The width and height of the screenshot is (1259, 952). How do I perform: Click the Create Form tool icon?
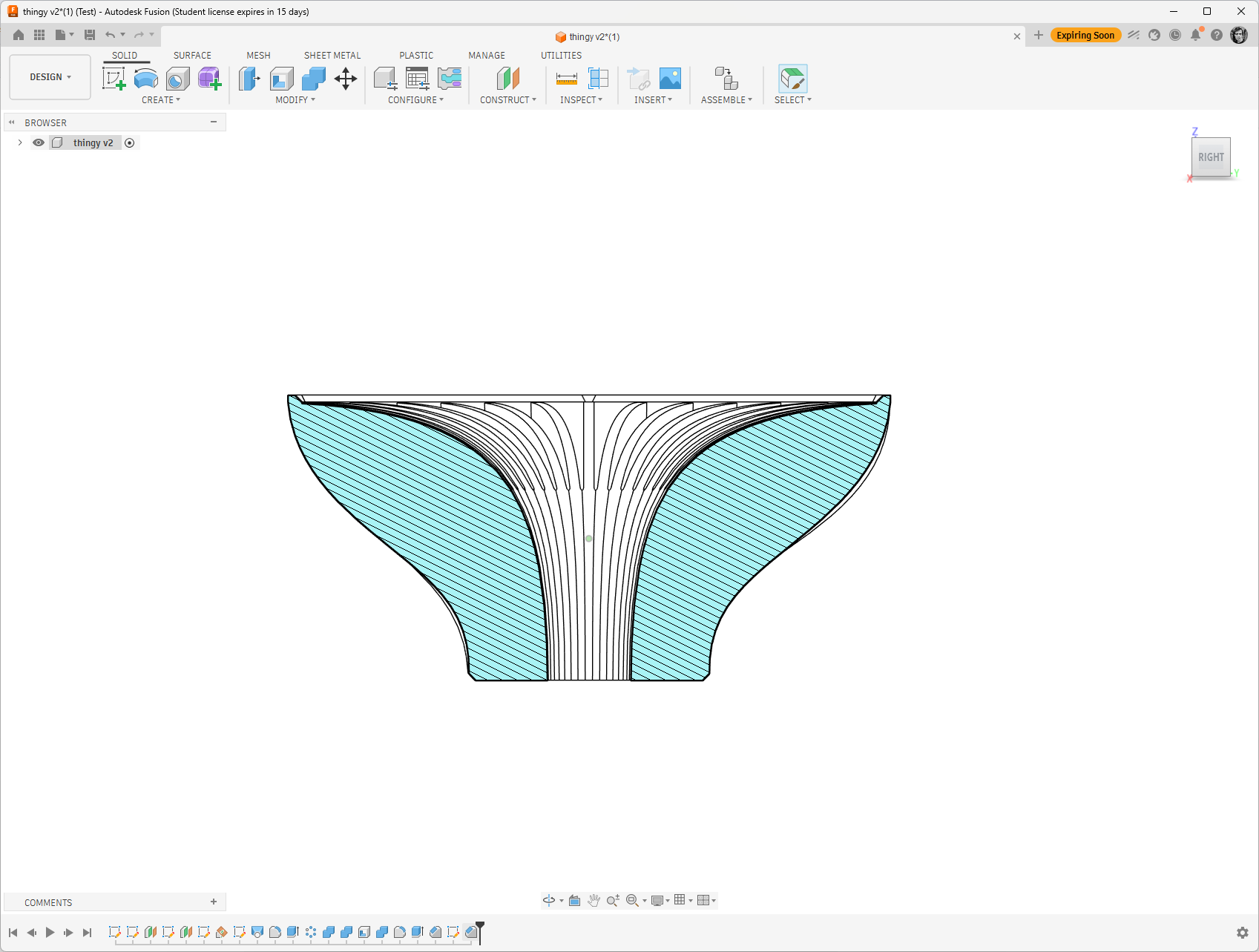(x=210, y=79)
